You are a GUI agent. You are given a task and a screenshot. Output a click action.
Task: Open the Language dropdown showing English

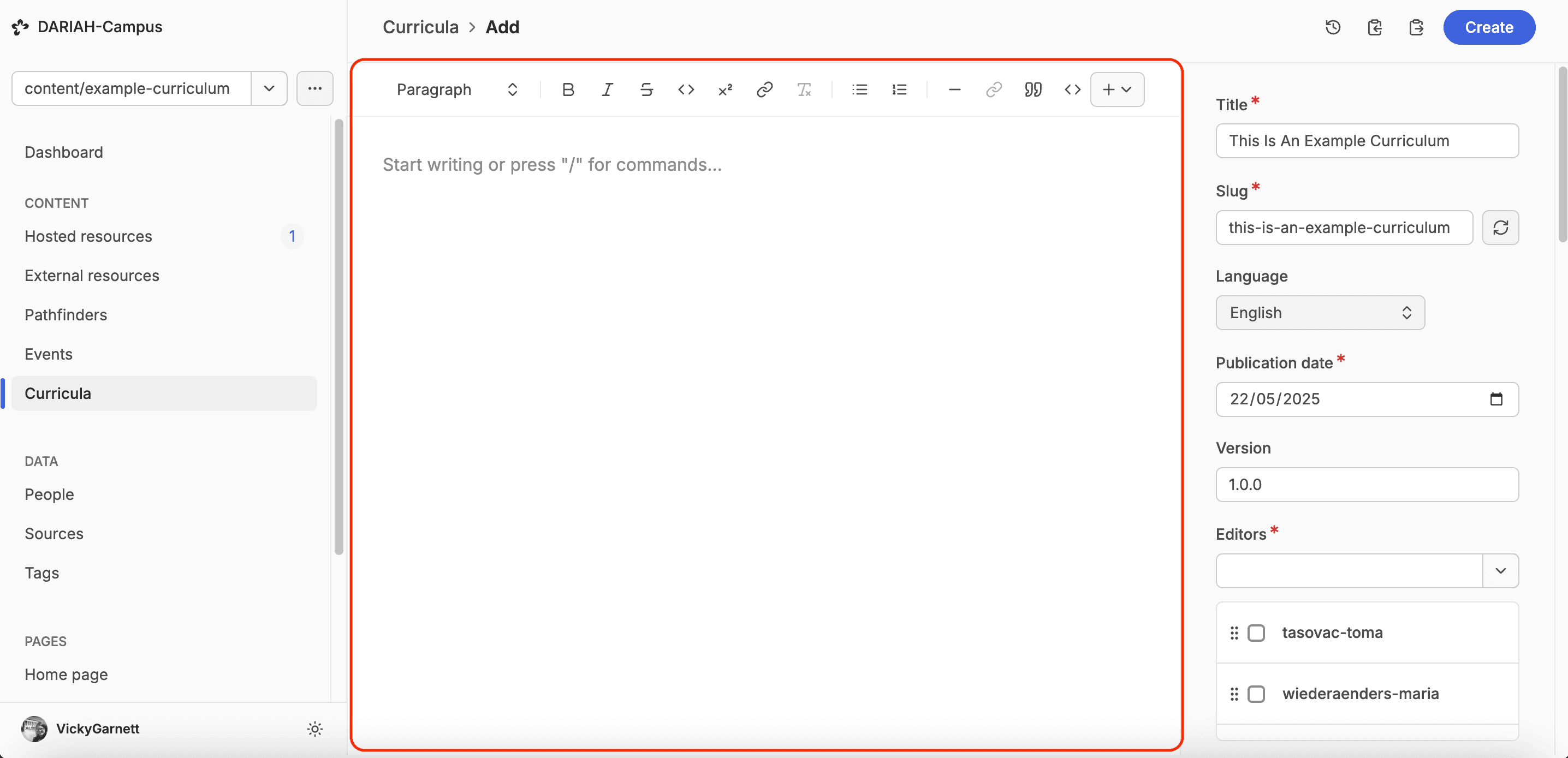pyautogui.click(x=1320, y=313)
